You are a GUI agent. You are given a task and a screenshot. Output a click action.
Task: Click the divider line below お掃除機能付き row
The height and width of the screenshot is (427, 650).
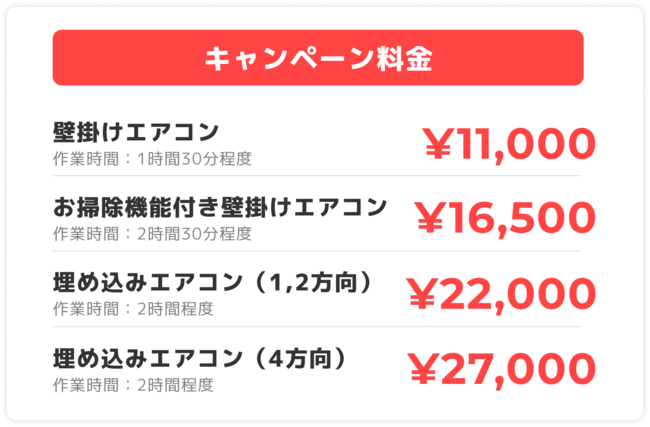pyautogui.click(x=316, y=251)
